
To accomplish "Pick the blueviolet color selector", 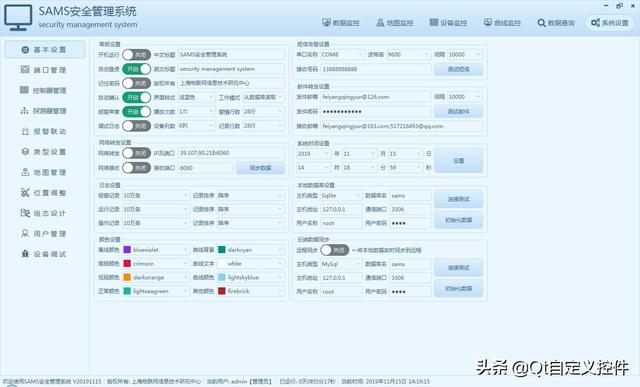I will (x=156, y=249).
